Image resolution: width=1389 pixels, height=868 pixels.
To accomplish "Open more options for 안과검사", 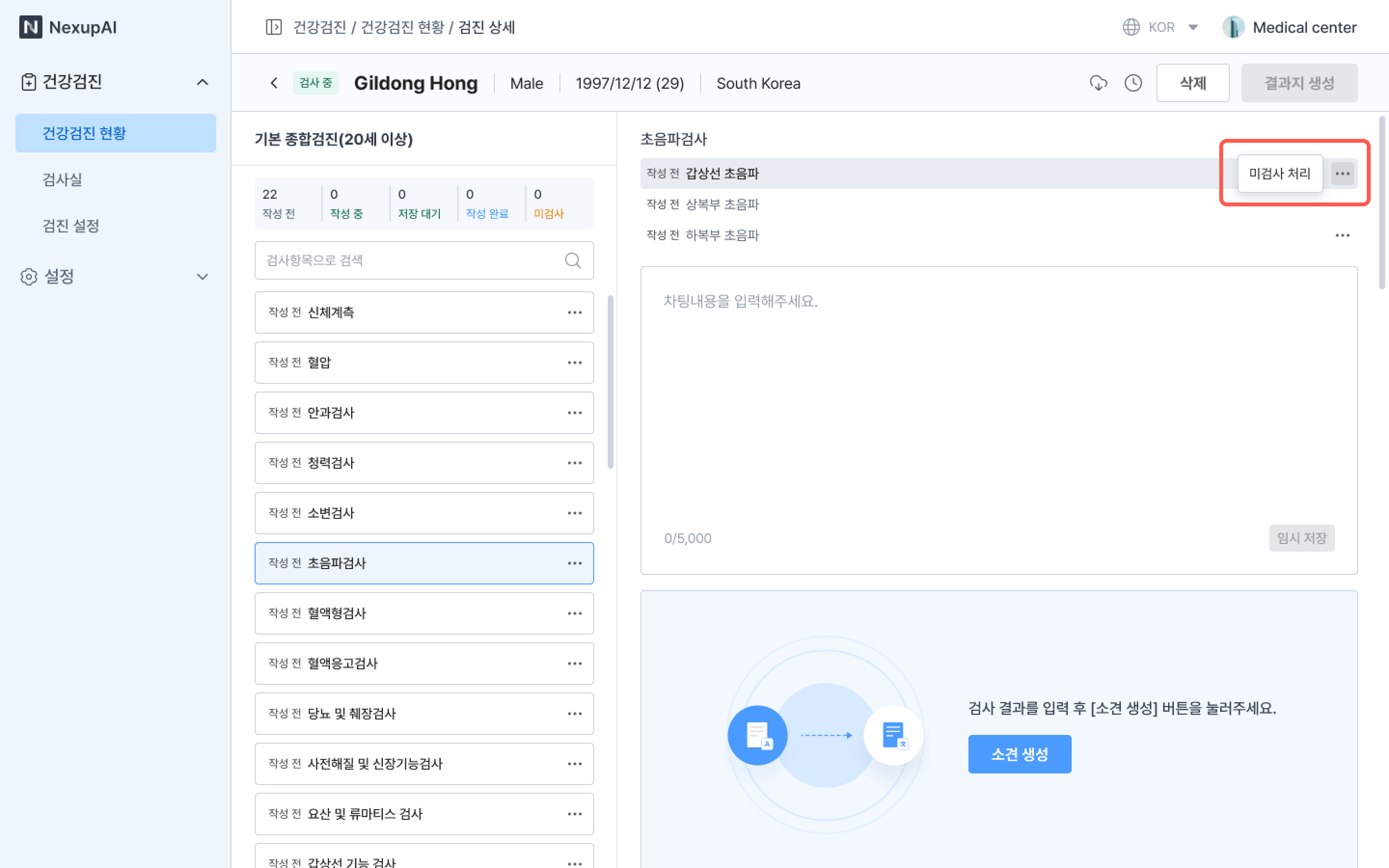I will click(x=574, y=413).
